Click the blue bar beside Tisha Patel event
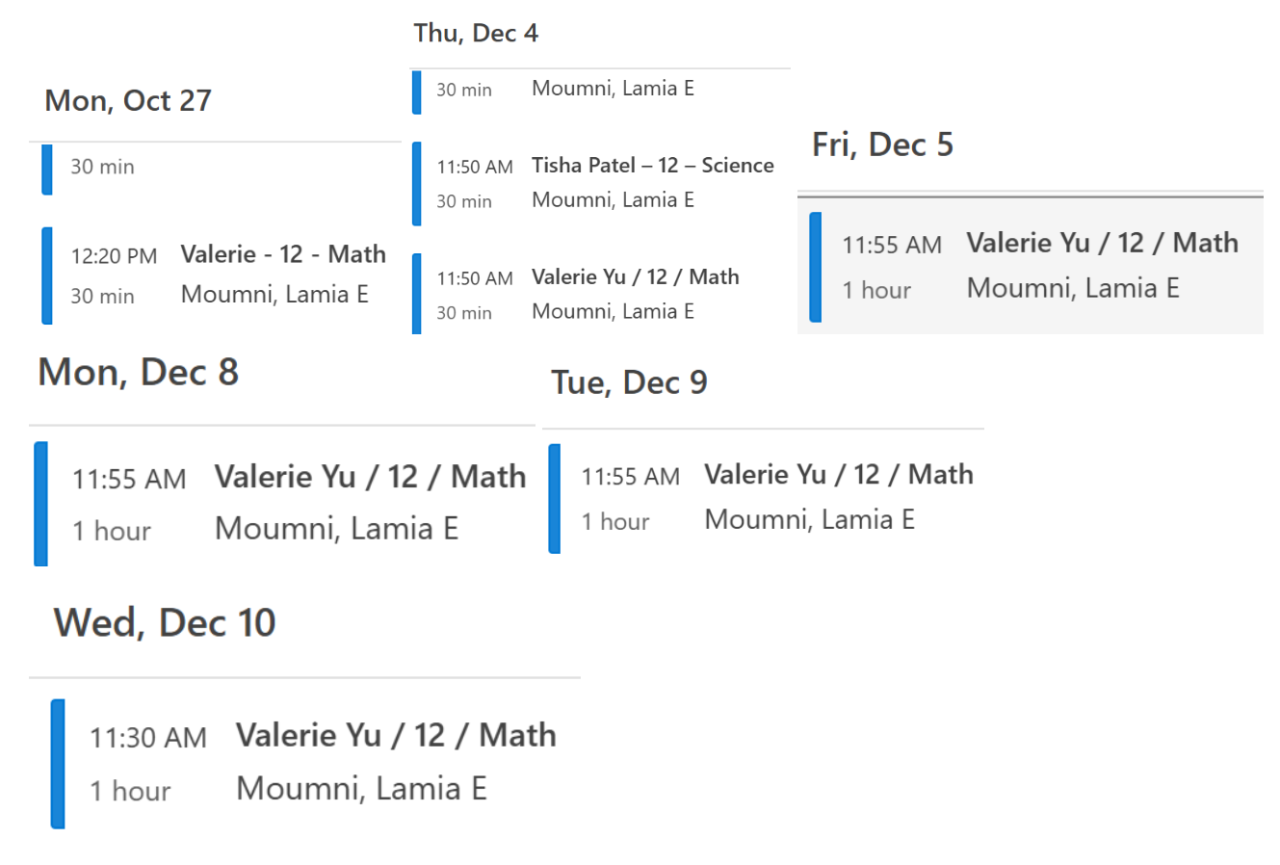Screen dimensions: 1280x865 417,184
